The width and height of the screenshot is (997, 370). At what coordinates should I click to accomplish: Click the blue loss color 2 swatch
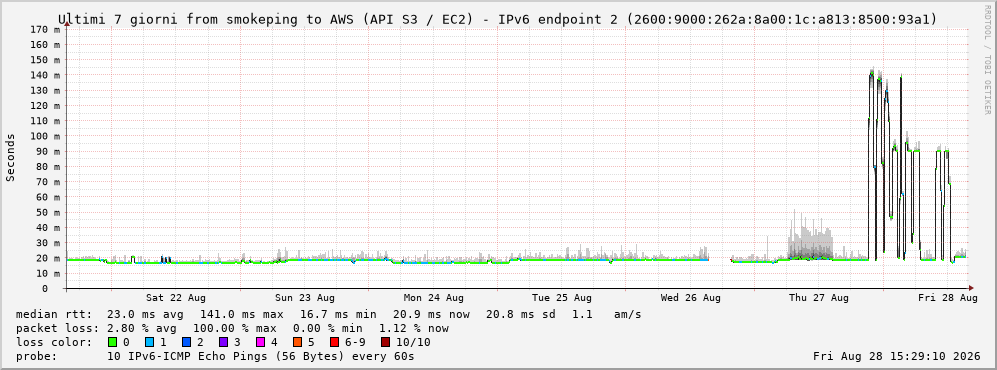[186, 342]
